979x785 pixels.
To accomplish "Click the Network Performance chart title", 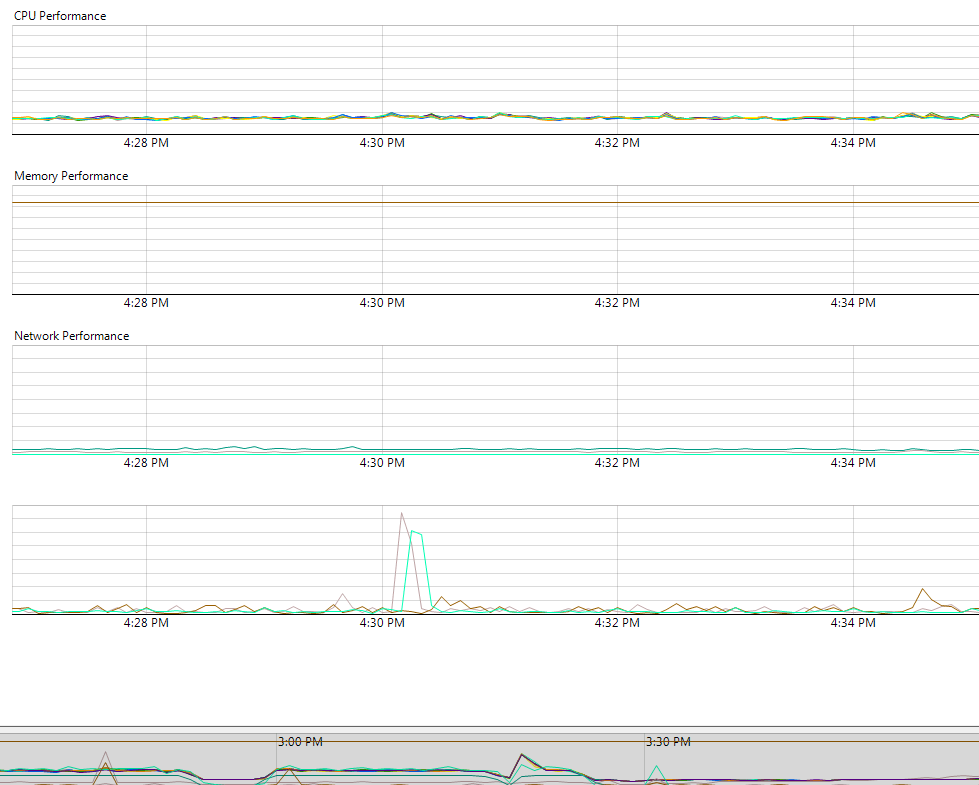I will pos(71,336).
